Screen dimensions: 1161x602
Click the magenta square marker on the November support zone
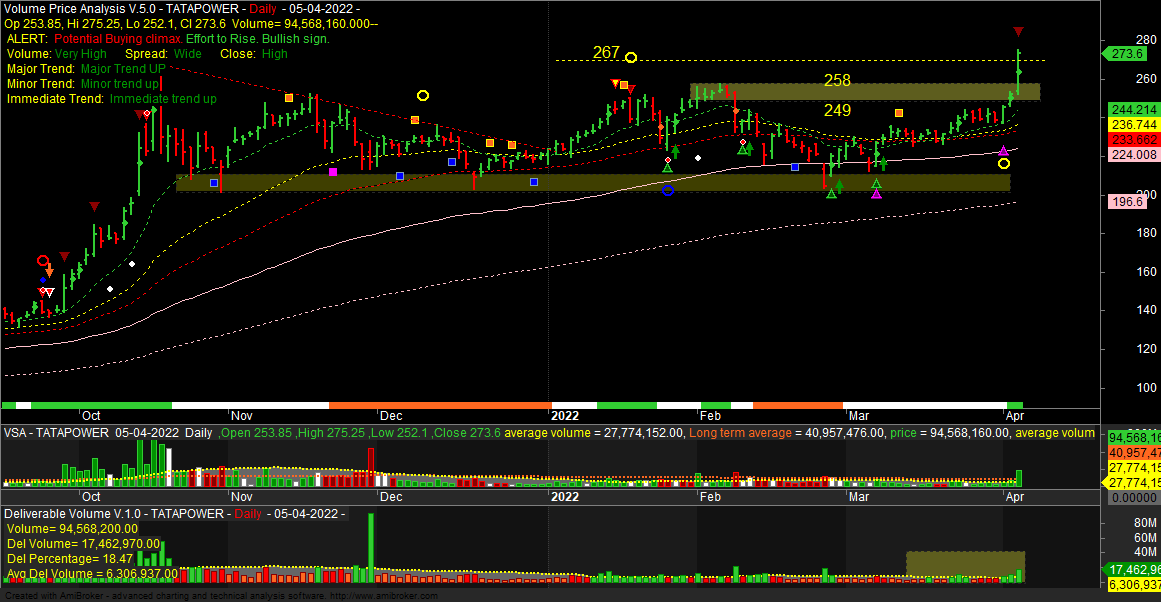(x=333, y=172)
